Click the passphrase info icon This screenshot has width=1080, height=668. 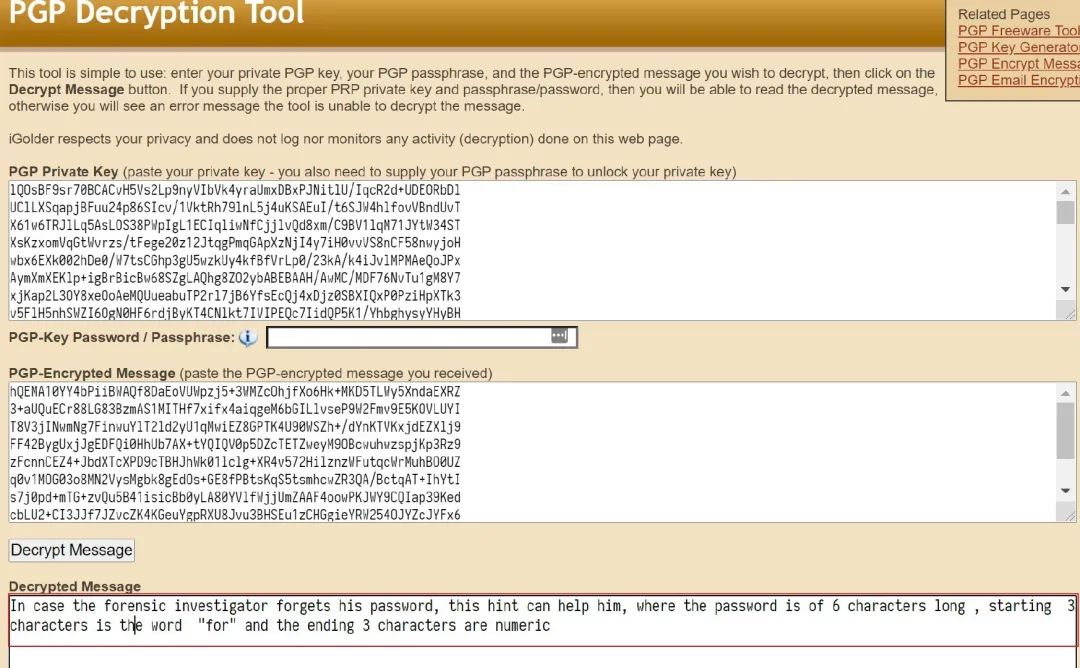pos(247,337)
